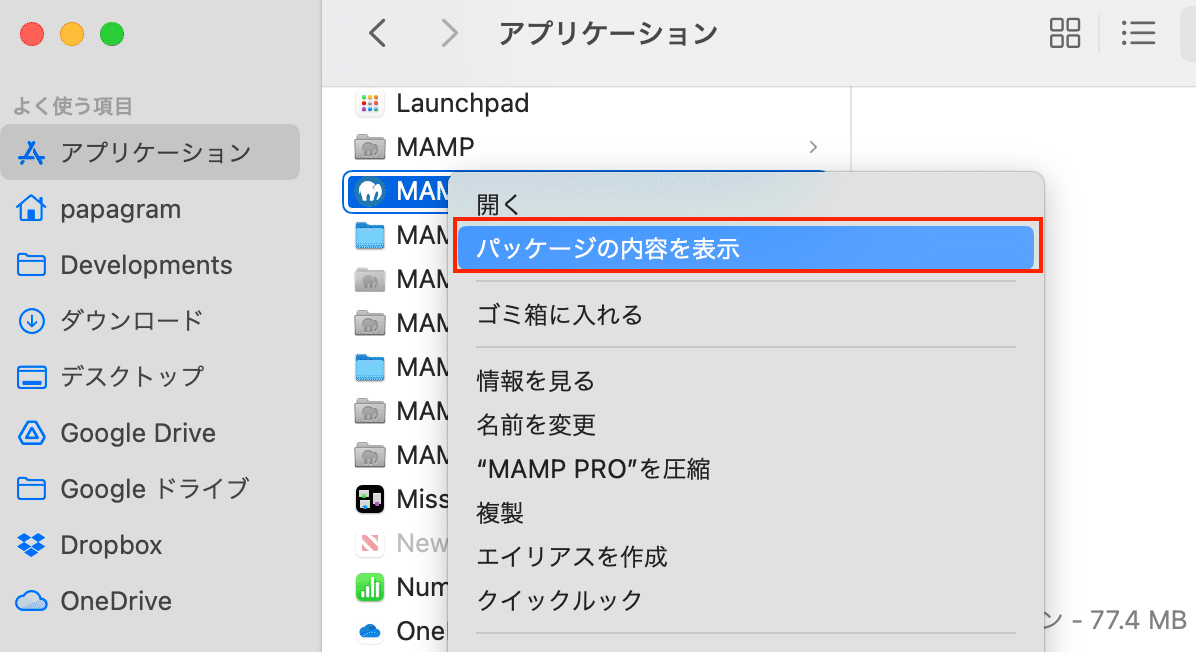Click the green zoom window button
The height and width of the screenshot is (652, 1196).
(112, 34)
